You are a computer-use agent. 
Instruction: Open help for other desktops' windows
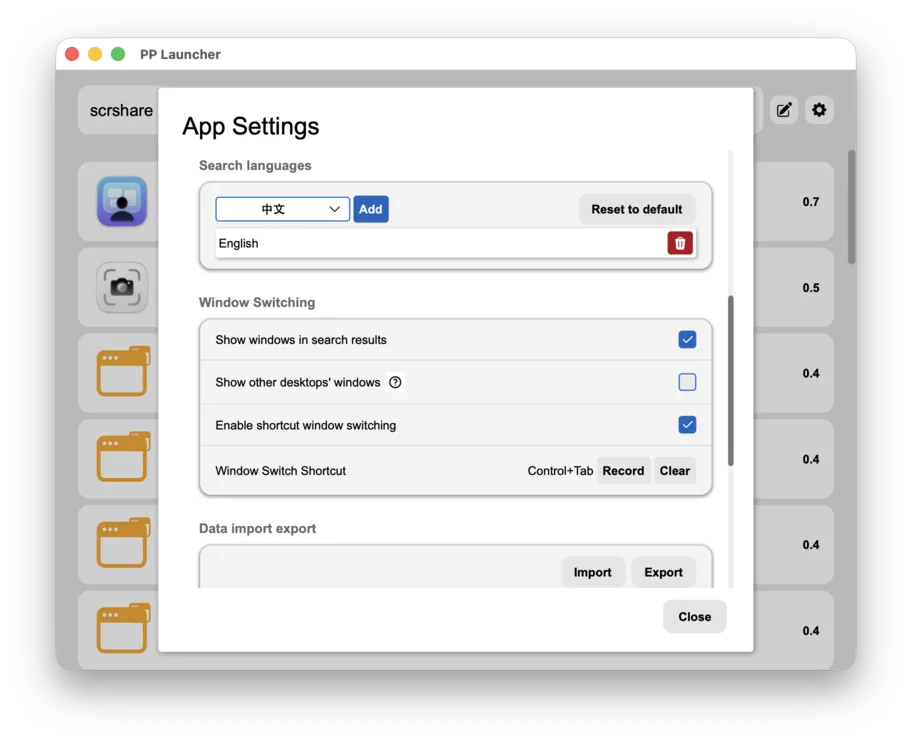[x=395, y=382]
